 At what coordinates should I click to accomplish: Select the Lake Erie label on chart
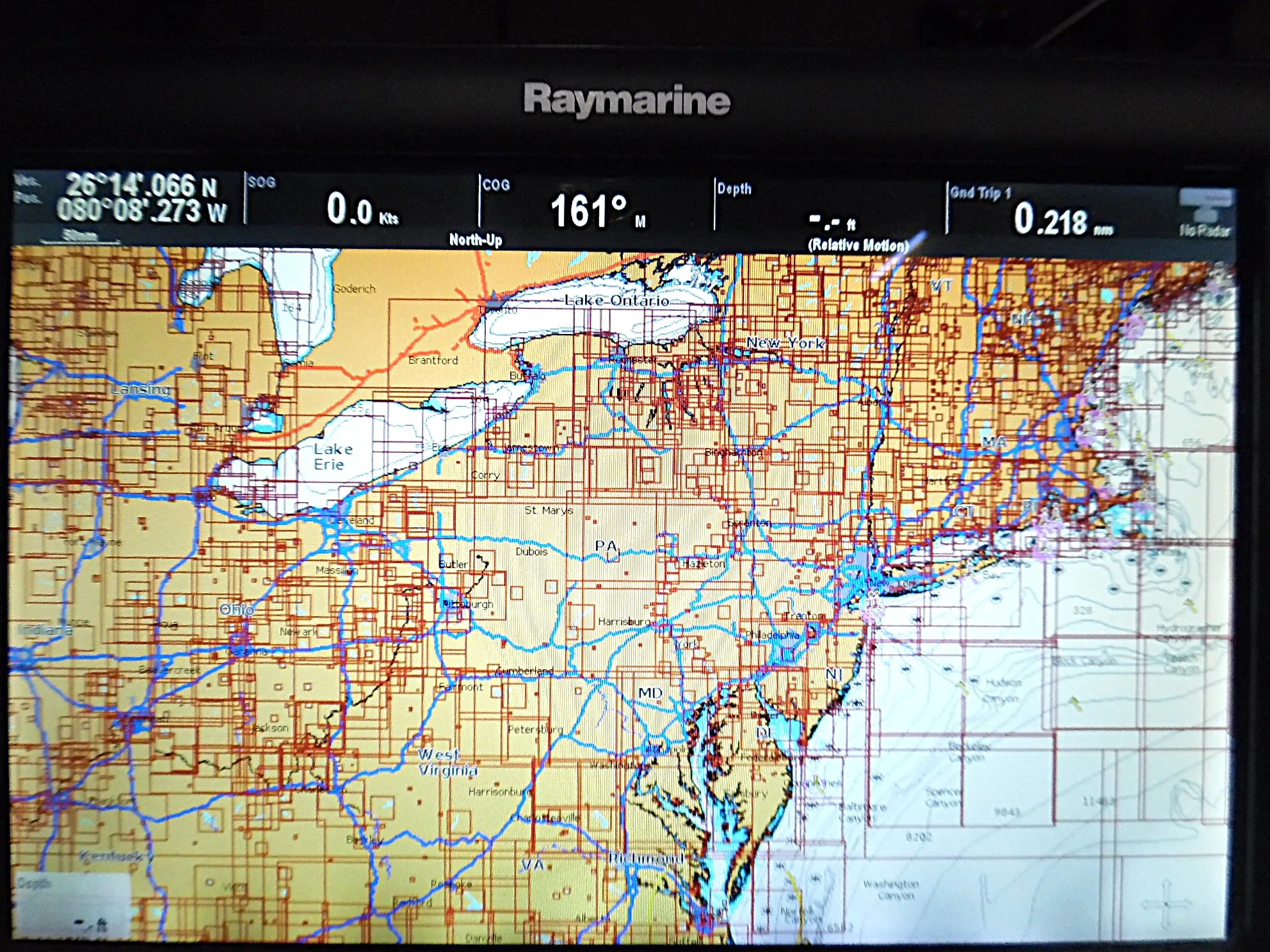[332, 456]
